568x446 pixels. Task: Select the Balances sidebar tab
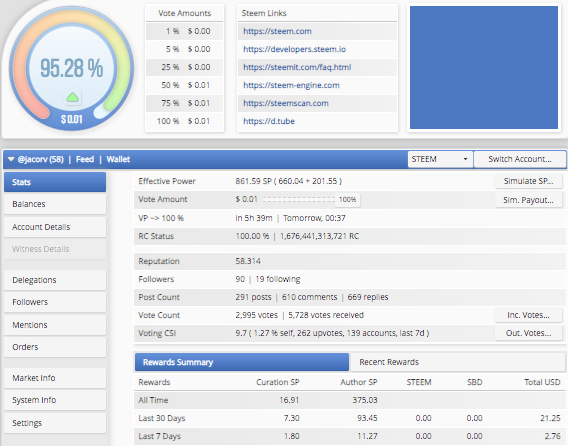(x=55, y=204)
